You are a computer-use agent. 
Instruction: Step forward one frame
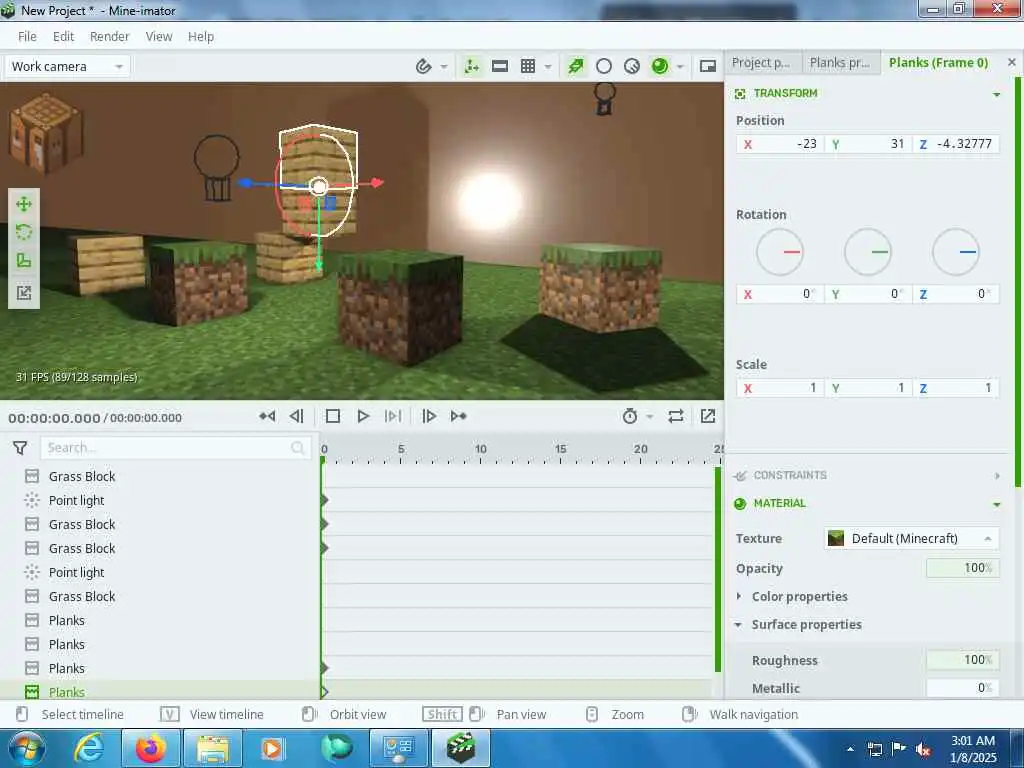(x=429, y=416)
